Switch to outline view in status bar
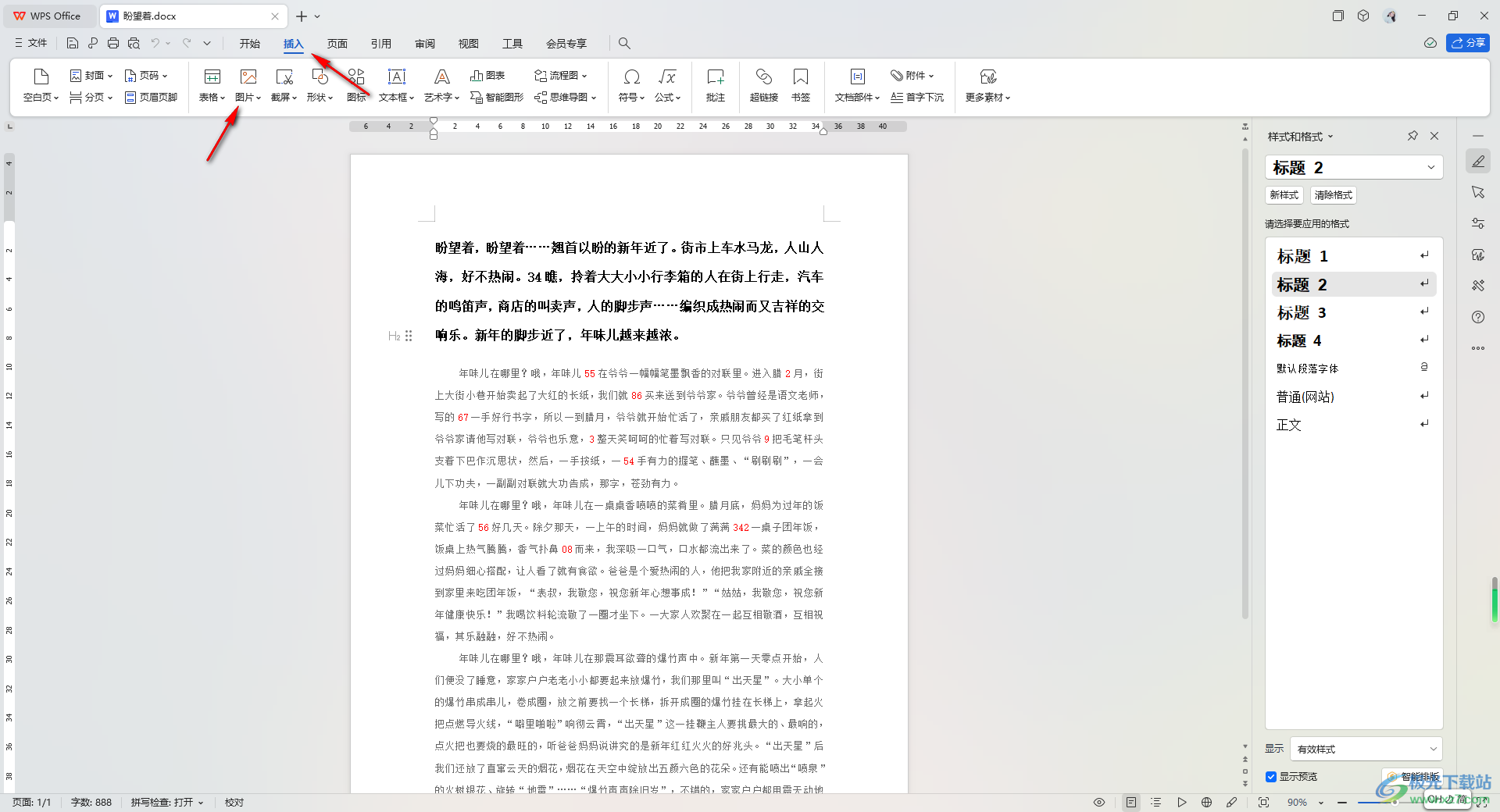Screen dimensions: 1500x812 [x=1156, y=802]
